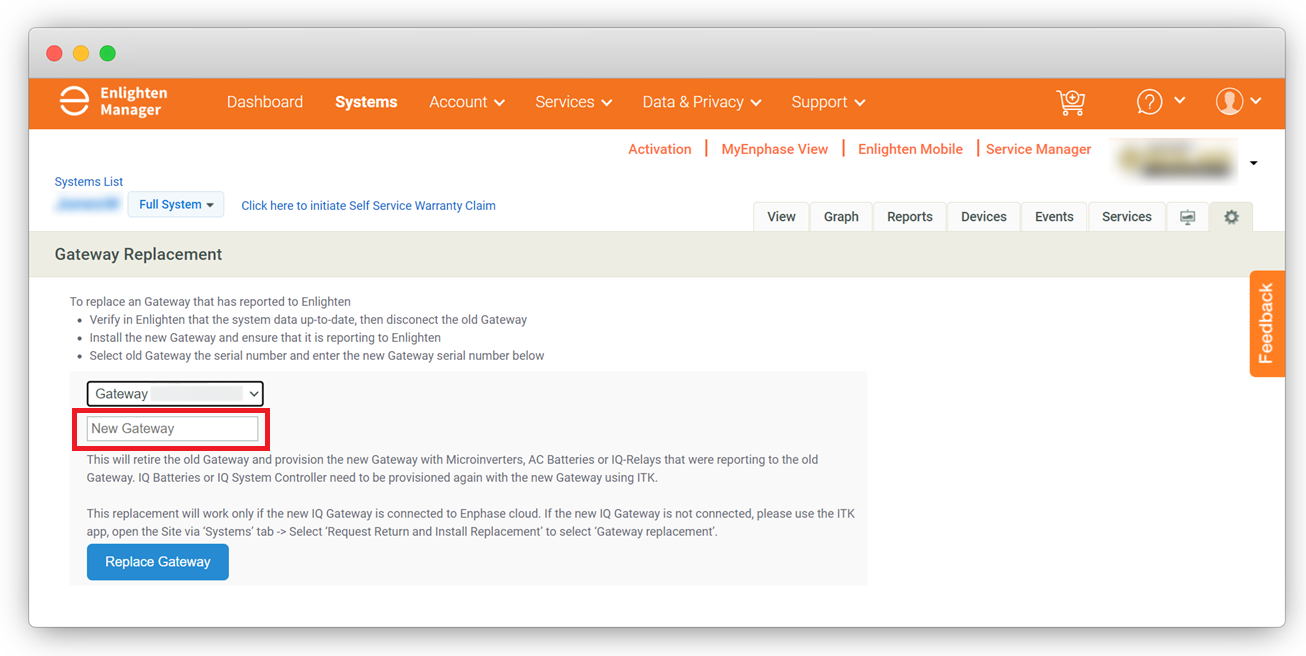Screen dimensions: 1306x656
Task: Open the old Gateway serial select box
Action: coord(175,394)
